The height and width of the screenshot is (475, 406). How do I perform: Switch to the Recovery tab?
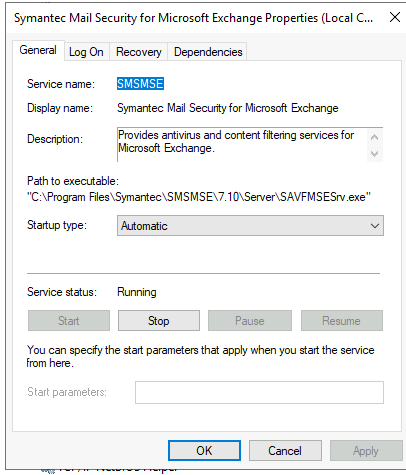139,52
